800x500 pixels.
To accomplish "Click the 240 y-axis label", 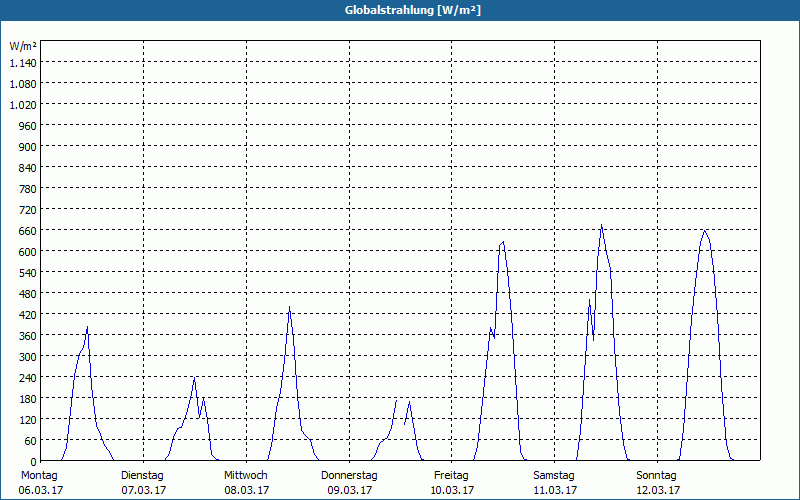I will (28, 378).
